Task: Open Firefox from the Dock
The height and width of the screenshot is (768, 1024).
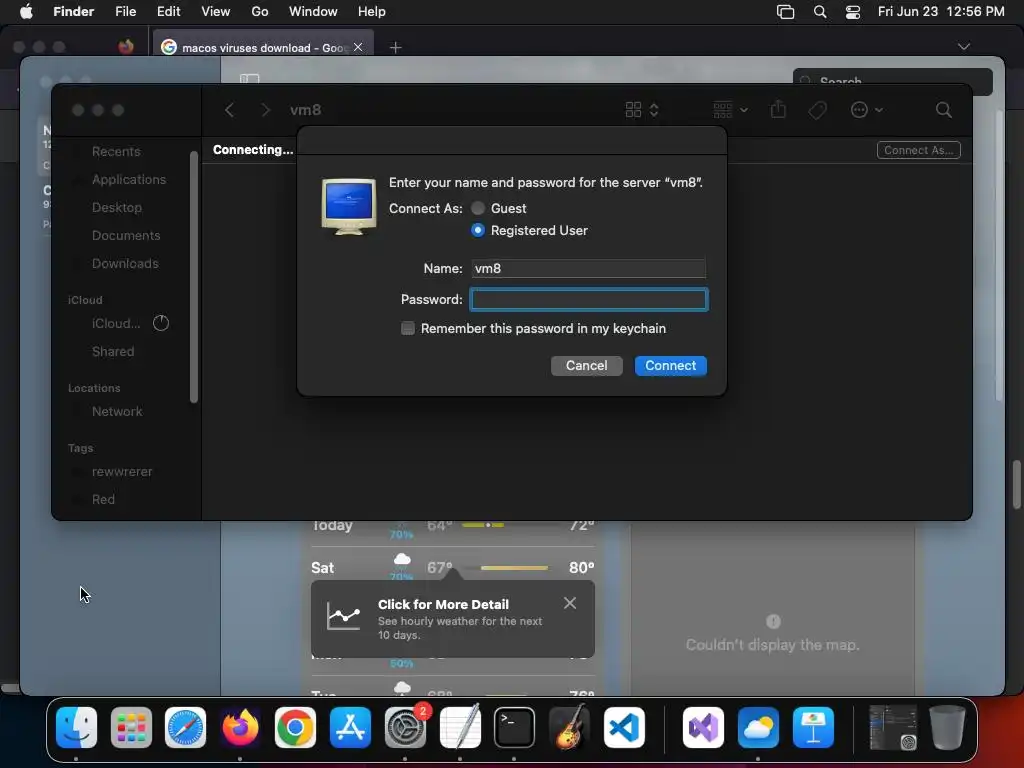Action: point(240,728)
